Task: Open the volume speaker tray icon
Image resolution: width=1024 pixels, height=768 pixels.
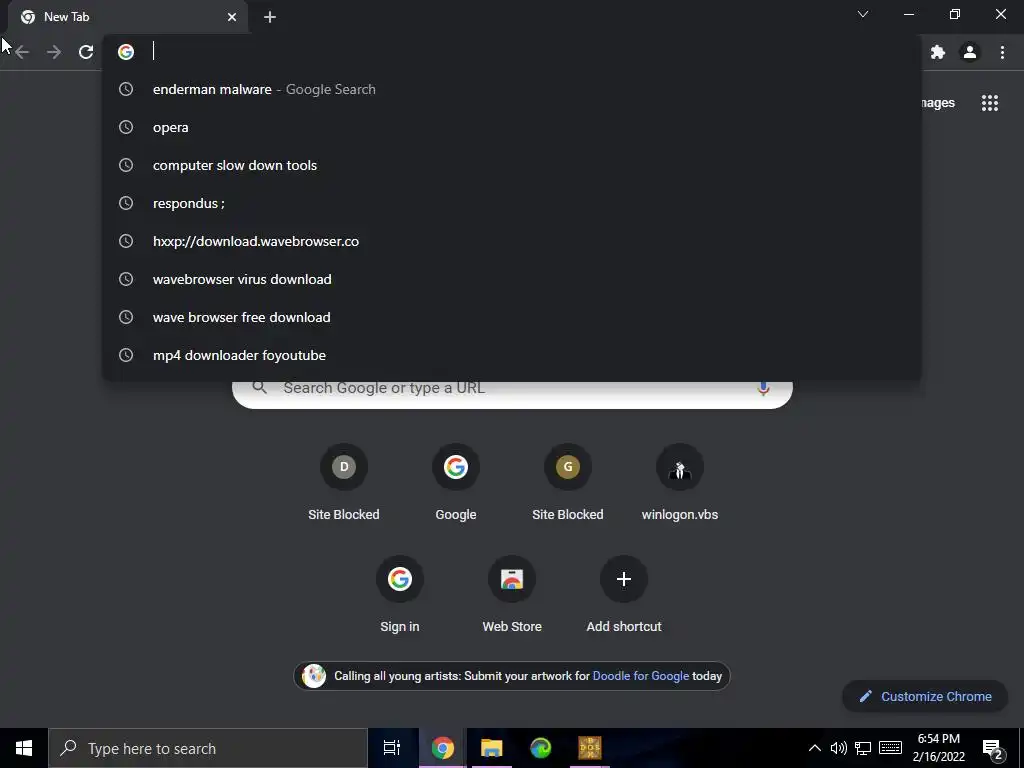Action: click(x=839, y=748)
